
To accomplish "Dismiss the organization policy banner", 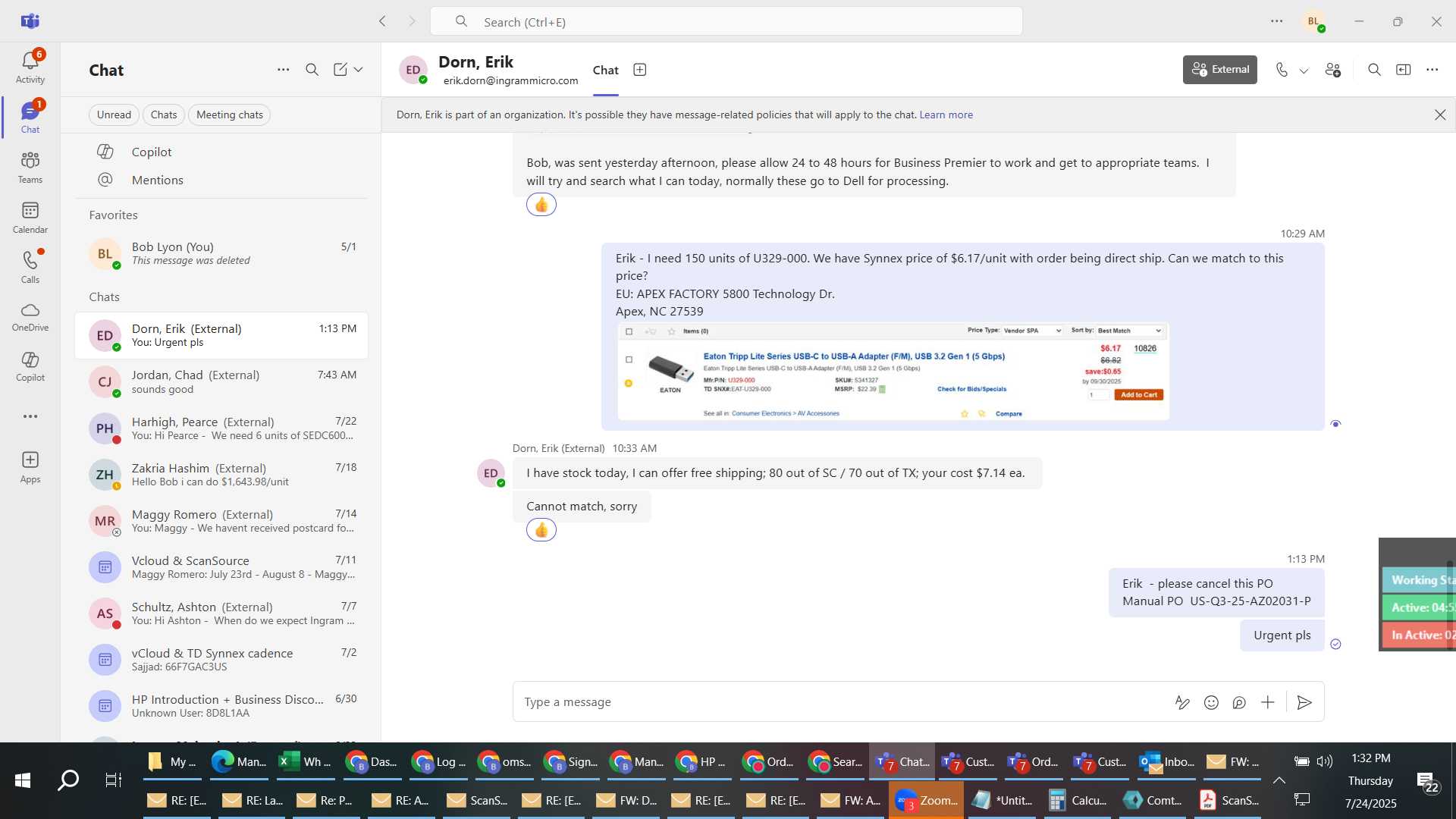I will click(x=1440, y=115).
